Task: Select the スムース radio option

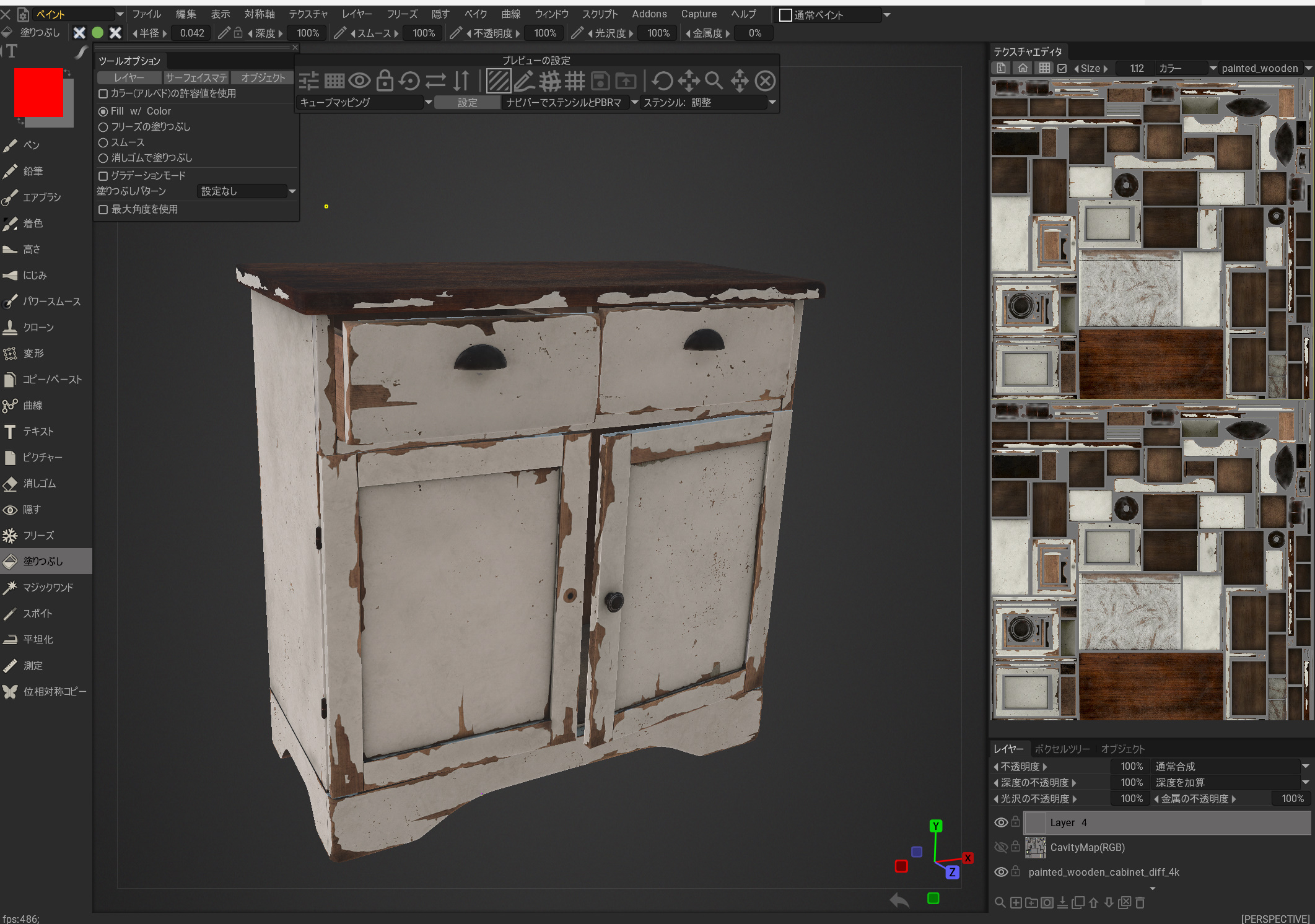Action: (103, 142)
